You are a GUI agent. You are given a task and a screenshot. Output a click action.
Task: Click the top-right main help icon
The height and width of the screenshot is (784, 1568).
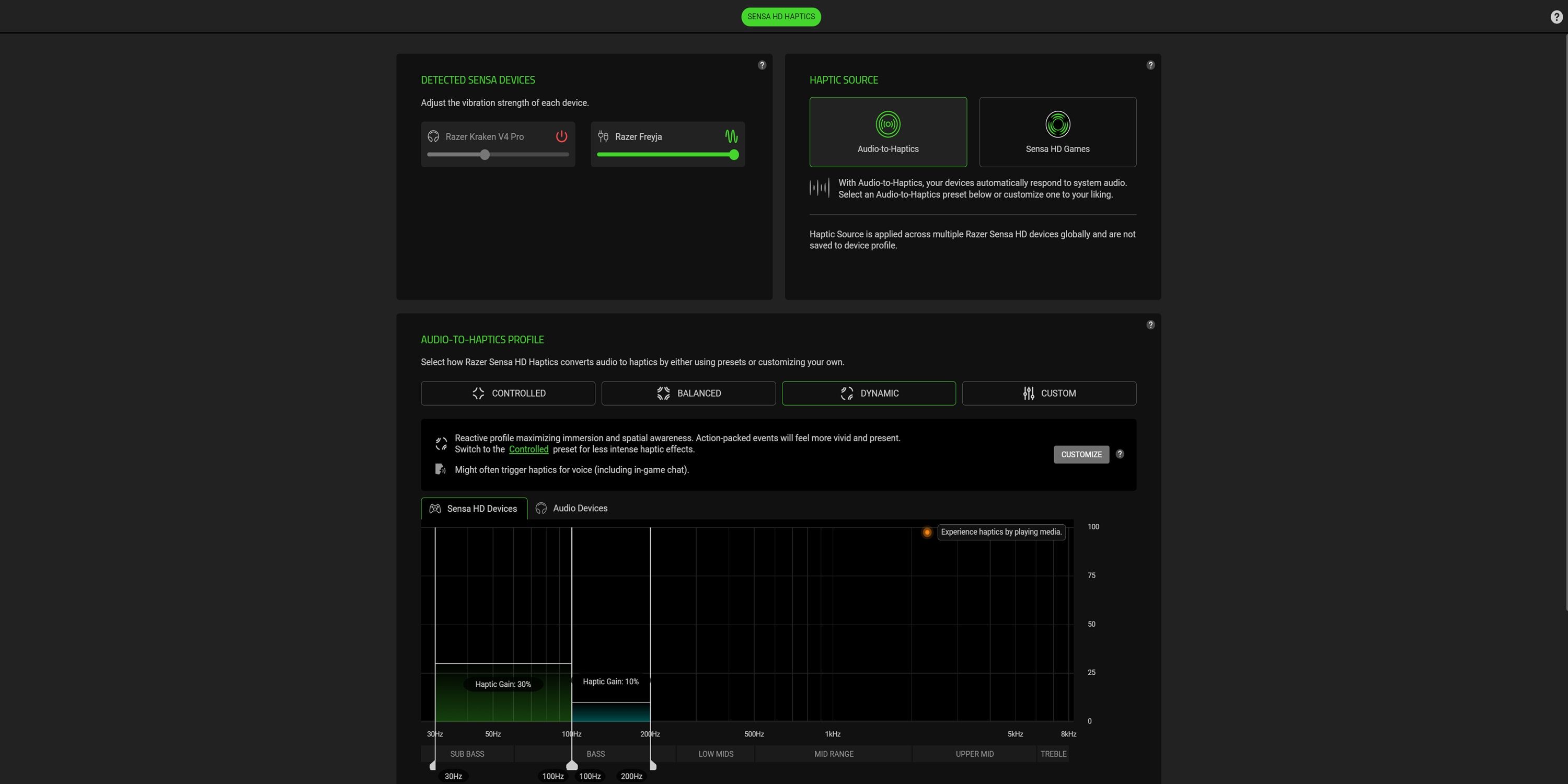tap(1556, 17)
